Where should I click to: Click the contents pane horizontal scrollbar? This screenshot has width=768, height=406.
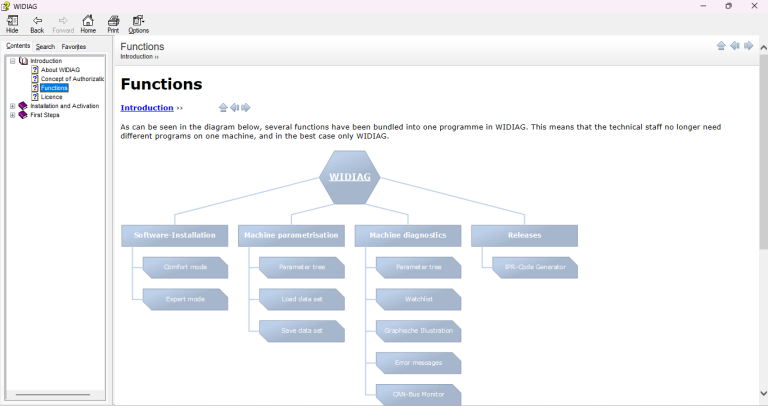(52, 394)
